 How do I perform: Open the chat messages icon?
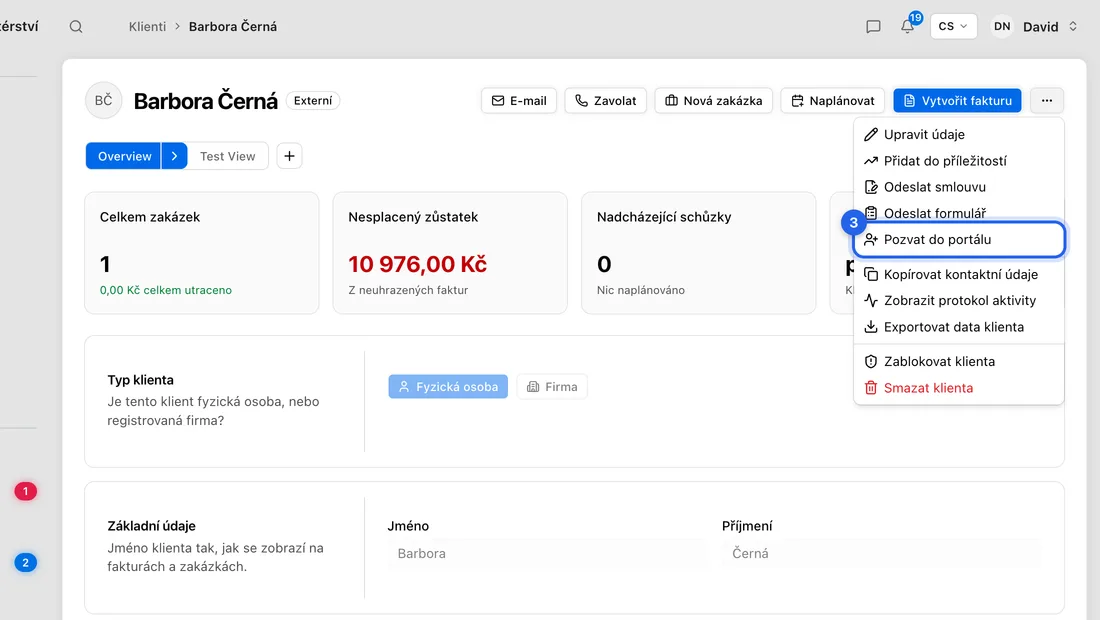pos(873,27)
